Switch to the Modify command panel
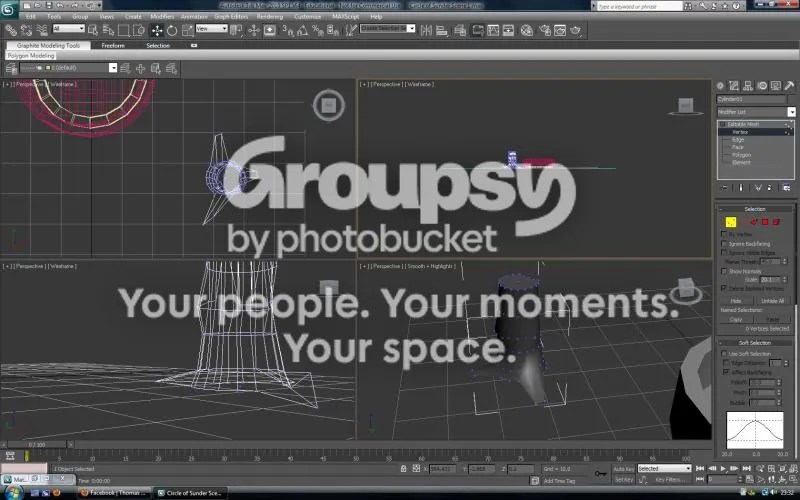 734,86
